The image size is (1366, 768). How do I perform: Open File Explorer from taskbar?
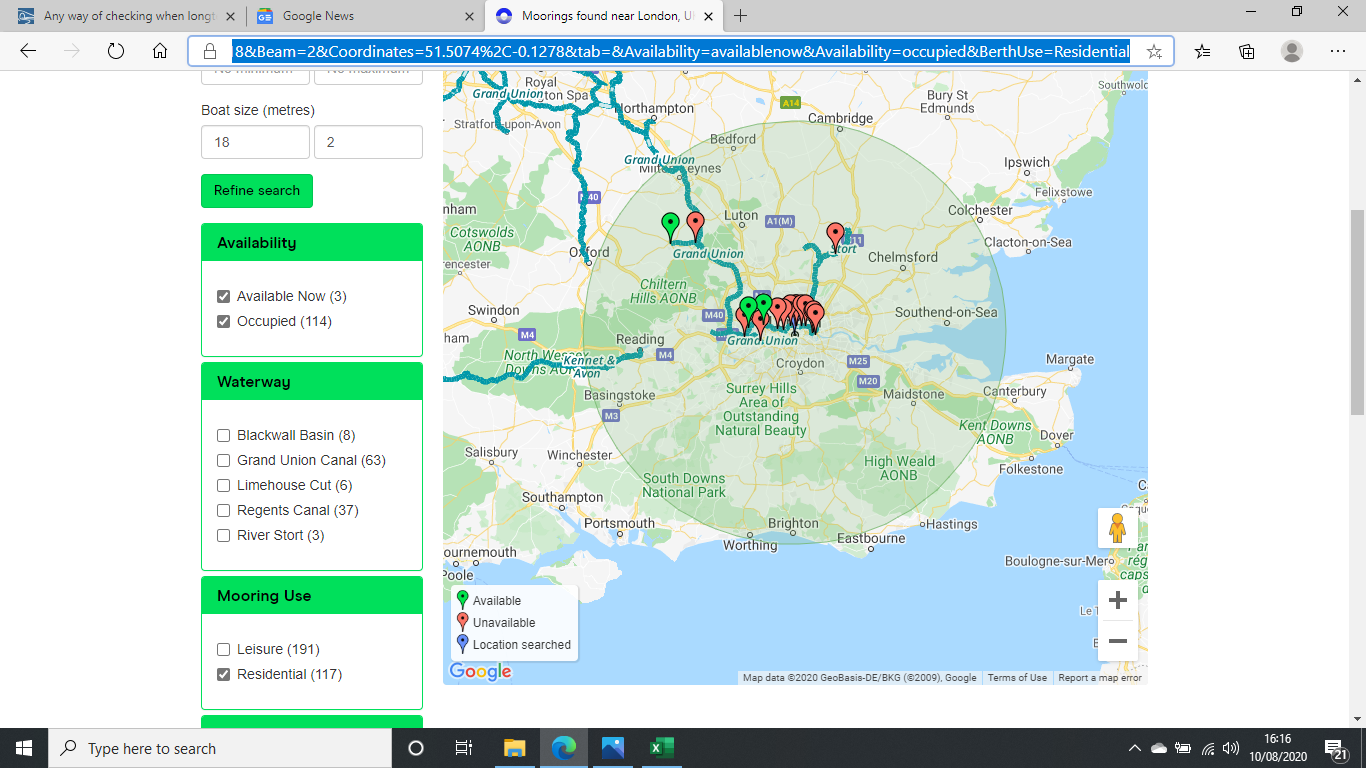point(515,748)
